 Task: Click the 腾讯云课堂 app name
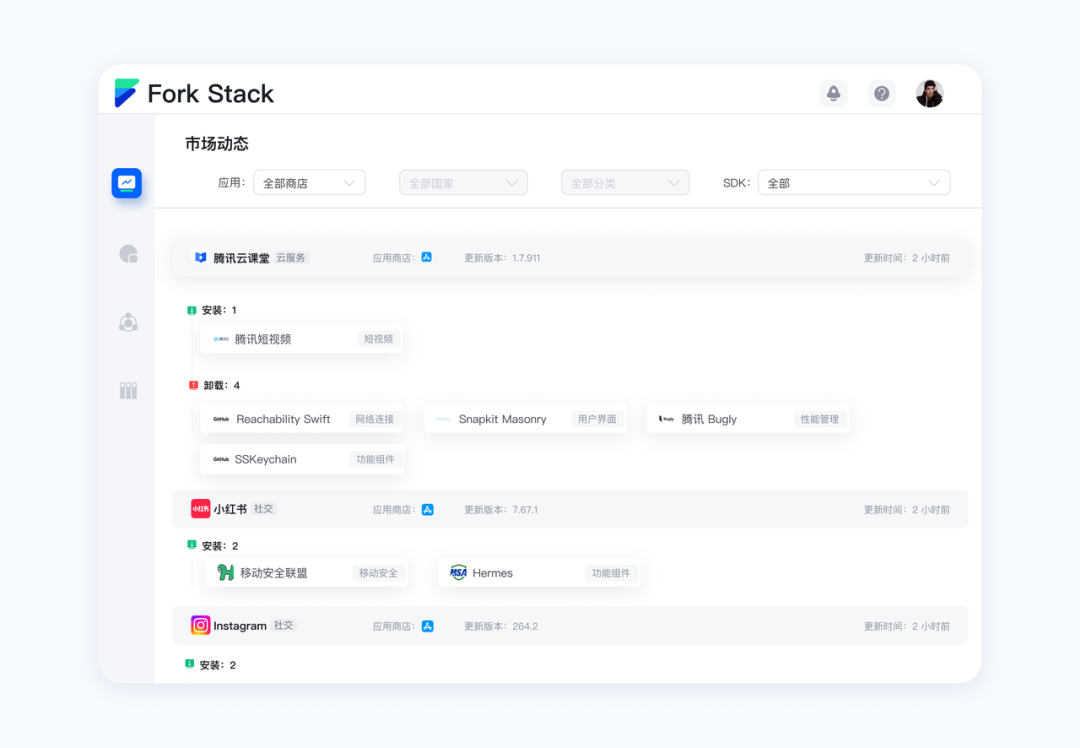coord(241,258)
